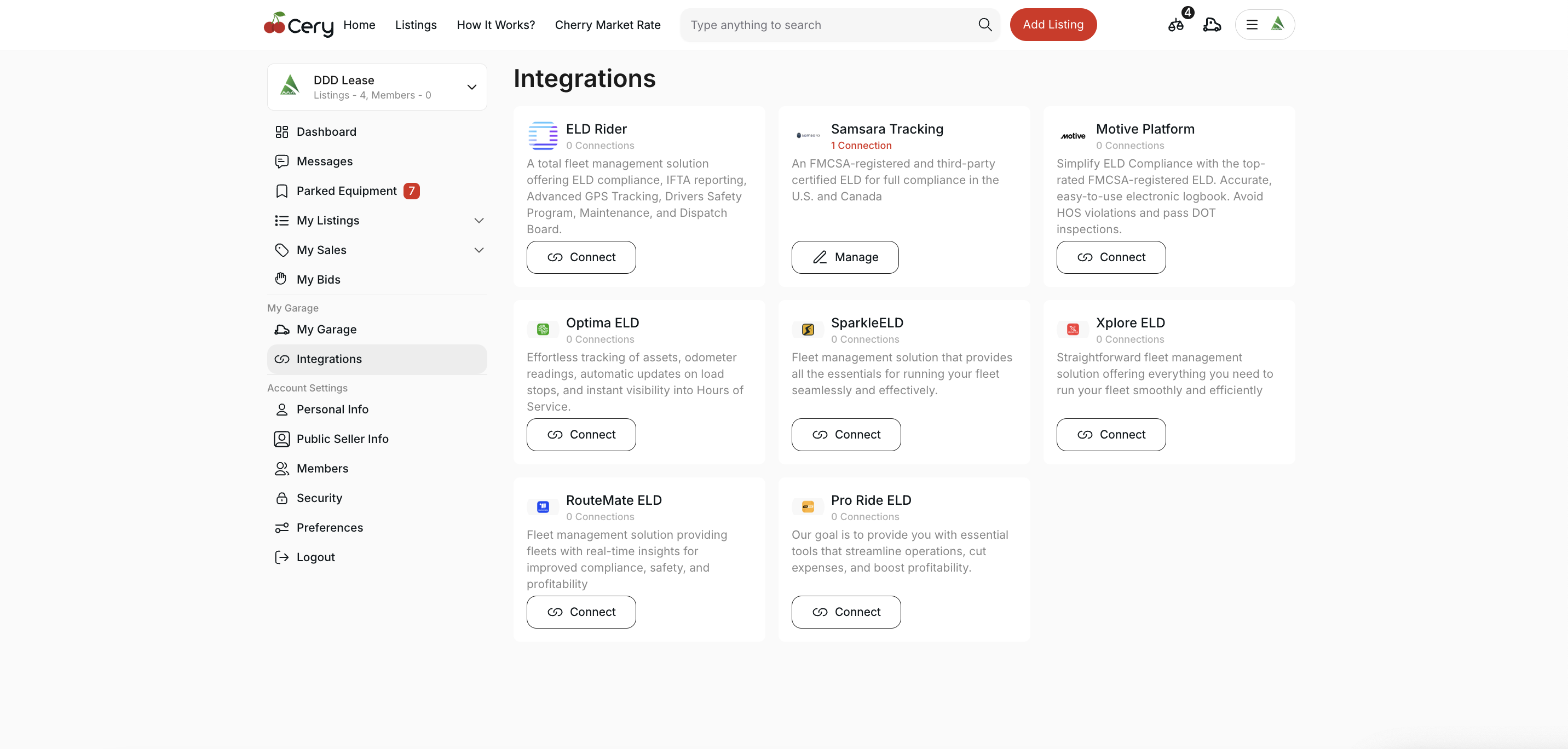1568x749 pixels.
Task: Expand the My Sales submenu
Action: pyautogui.click(x=479, y=250)
